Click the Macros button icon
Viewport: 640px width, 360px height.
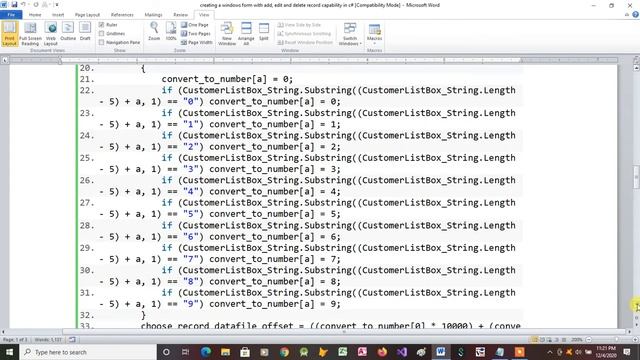(x=374, y=30)
